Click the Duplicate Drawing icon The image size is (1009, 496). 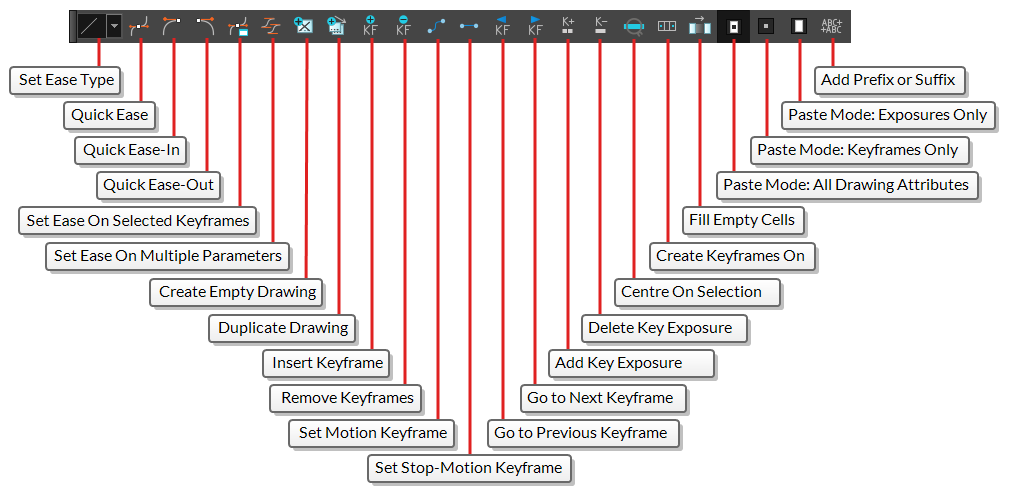pyautogui.click(x=337, y=26)
